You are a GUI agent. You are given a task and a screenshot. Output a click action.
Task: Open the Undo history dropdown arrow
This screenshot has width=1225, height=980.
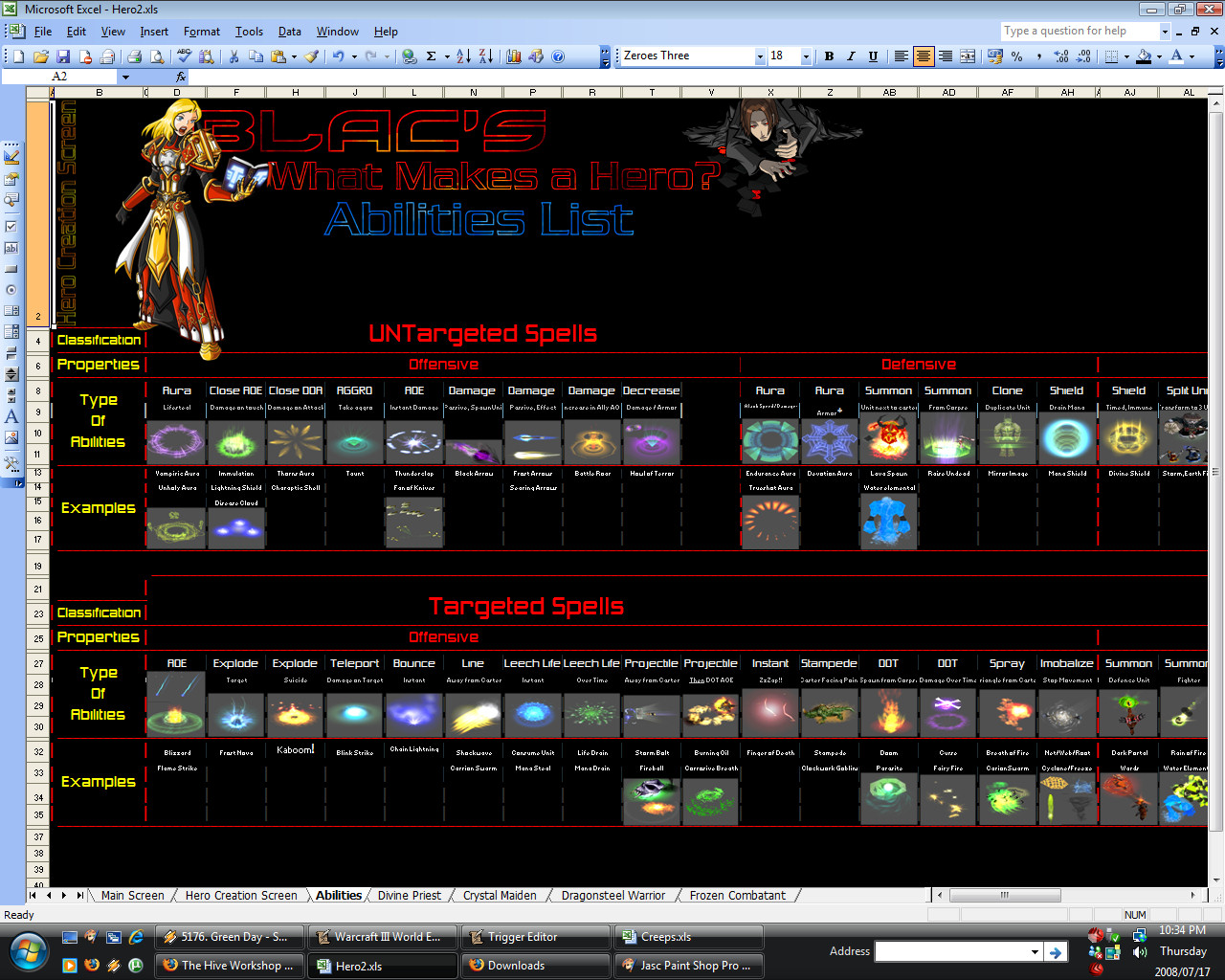(x=354, y=56)
